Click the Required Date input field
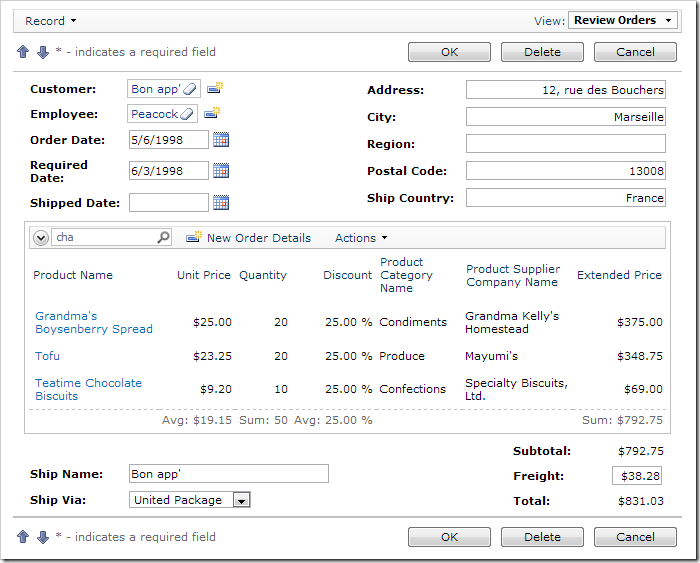The width and height of the screenshot is (700, 563). 169,171
